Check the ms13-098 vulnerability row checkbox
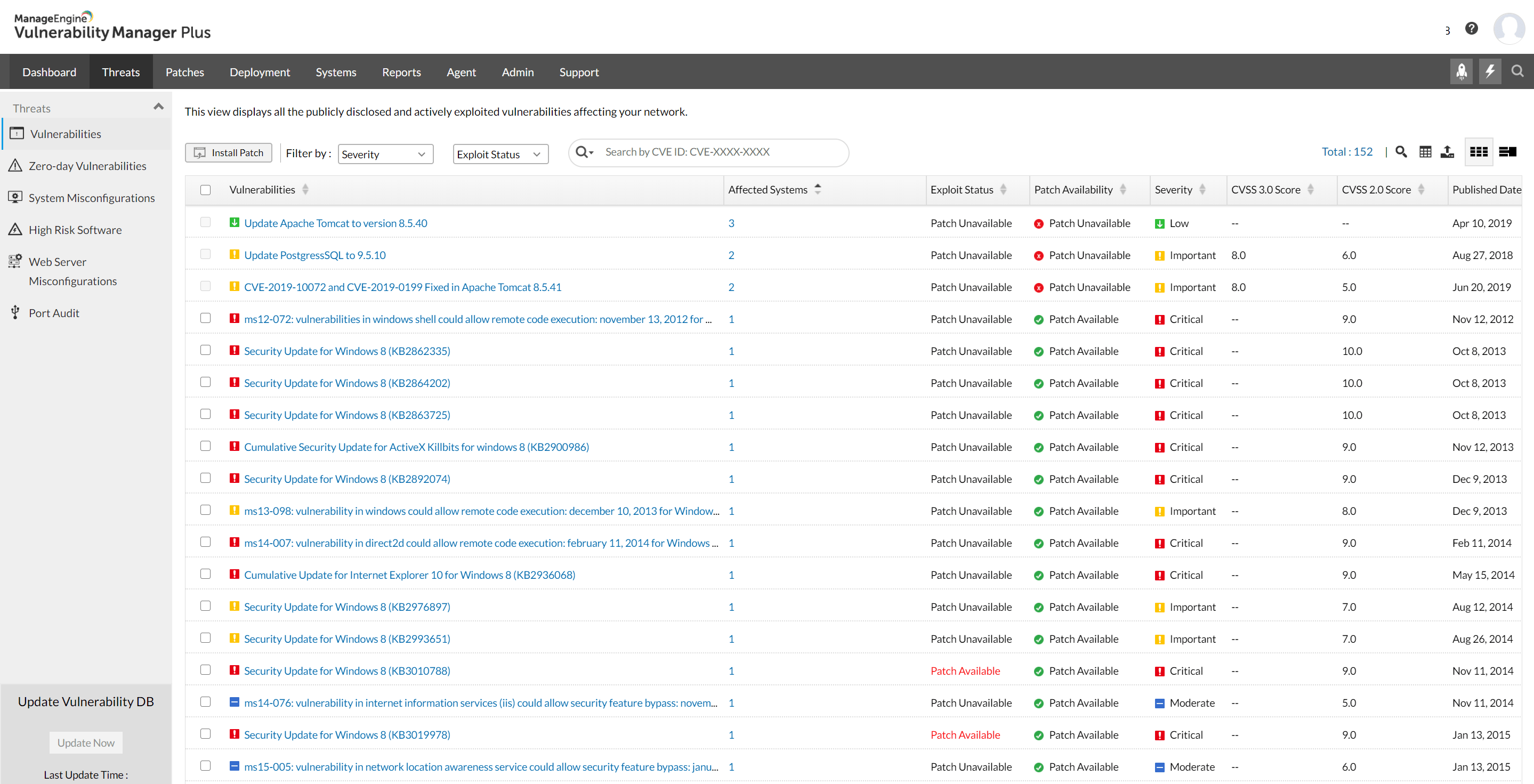Viewport: 1534px width, 784px height. pyautogui.click(x=205, y=510)
